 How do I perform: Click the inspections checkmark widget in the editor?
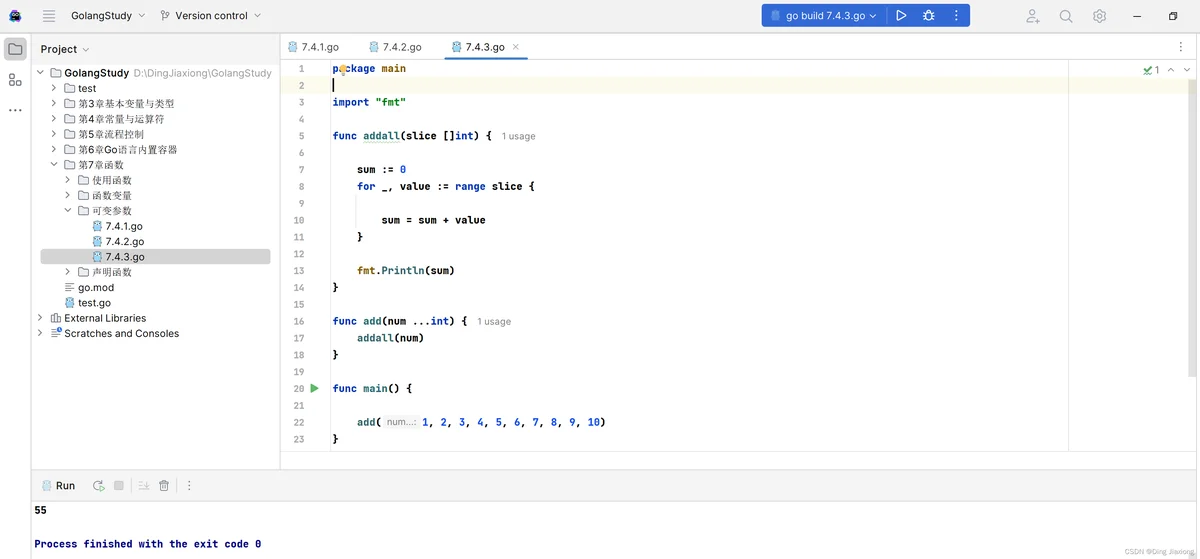[x=1151, y=70]
